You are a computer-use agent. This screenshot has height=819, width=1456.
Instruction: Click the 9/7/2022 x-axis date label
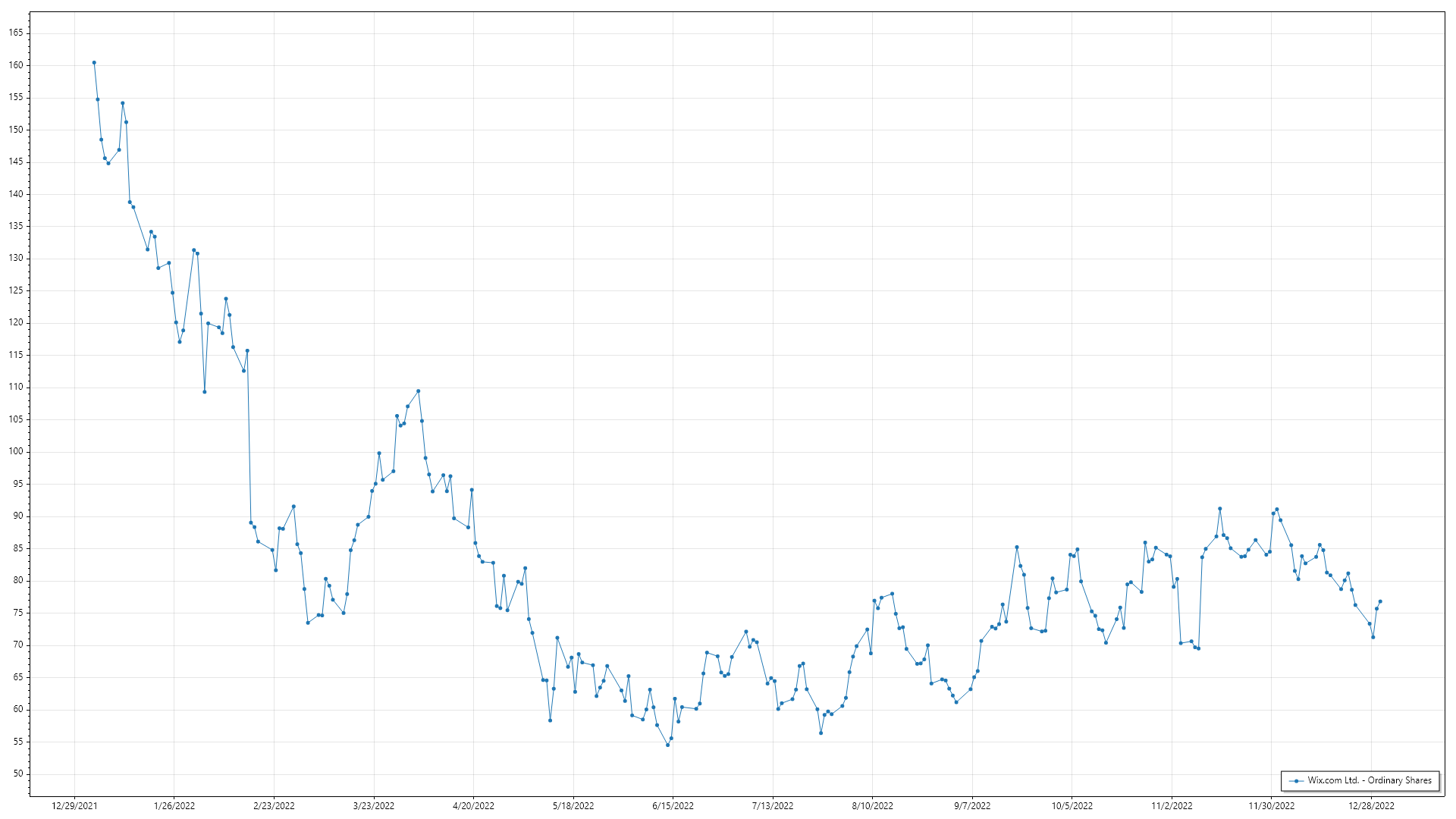pos(972,806)
